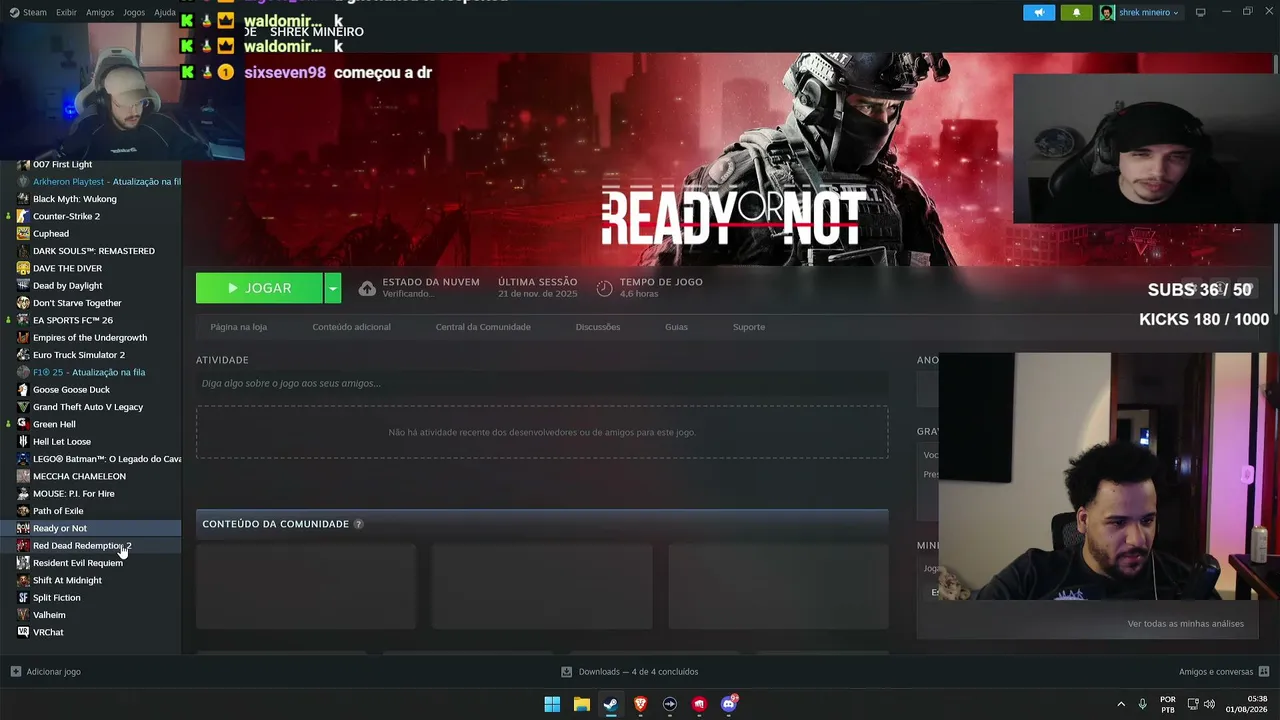The height and width of the screenshot is (720, 1280).
Task: Open the Guias tab
Action: tap(676, 327)
